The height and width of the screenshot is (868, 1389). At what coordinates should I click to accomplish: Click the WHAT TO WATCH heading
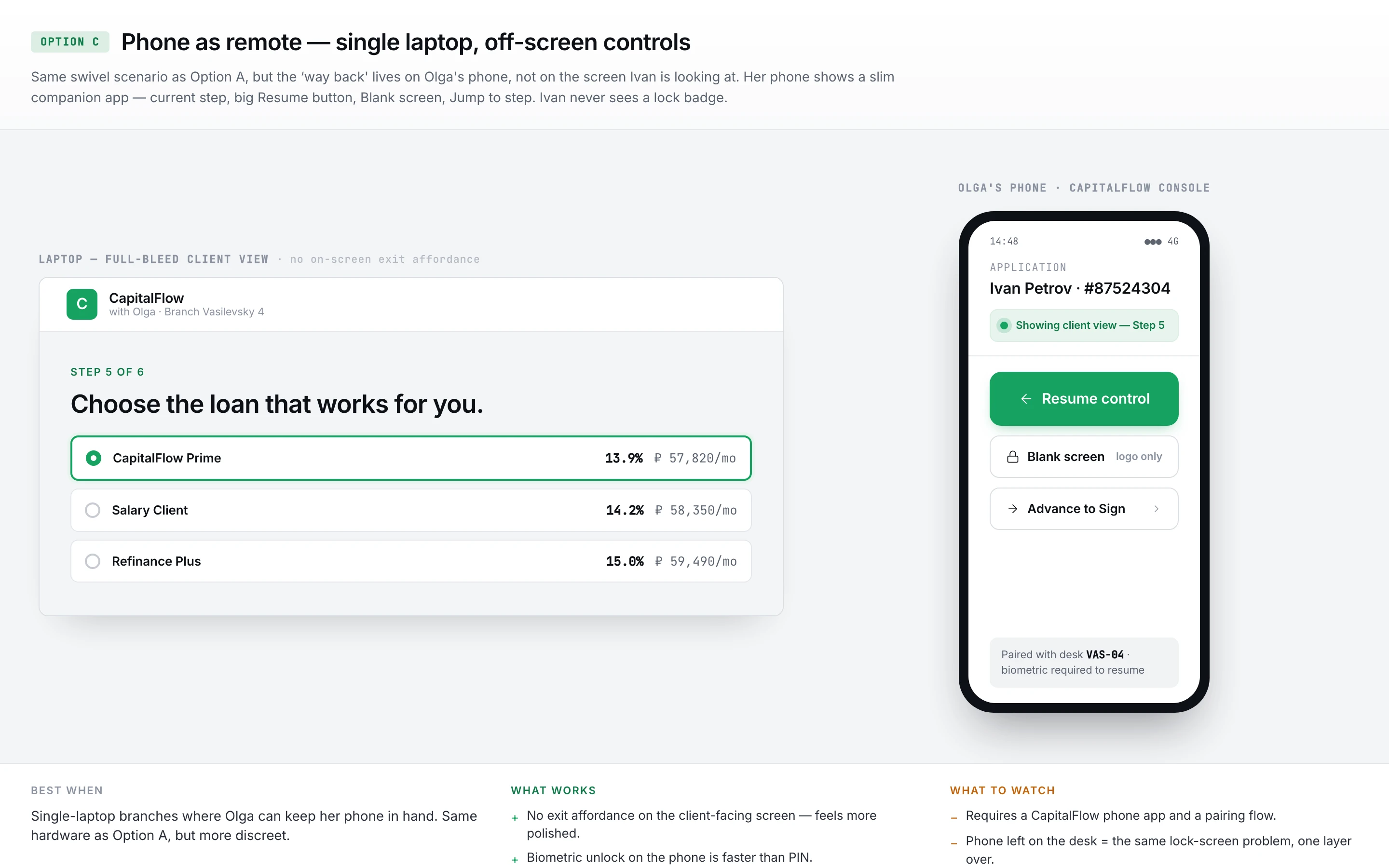pyautogui.click(x=1002, y=790)
